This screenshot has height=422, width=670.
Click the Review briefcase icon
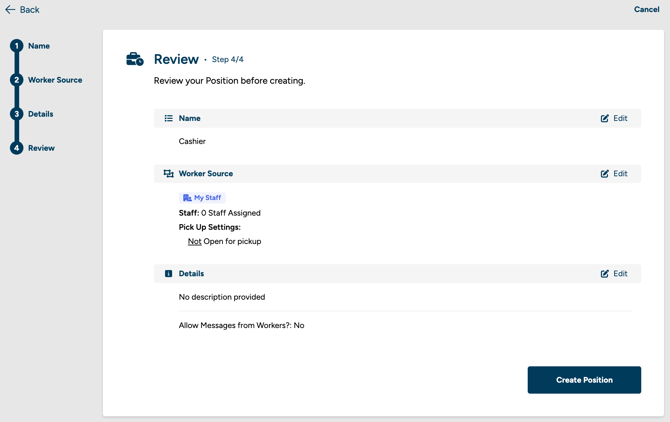(135, 60)
